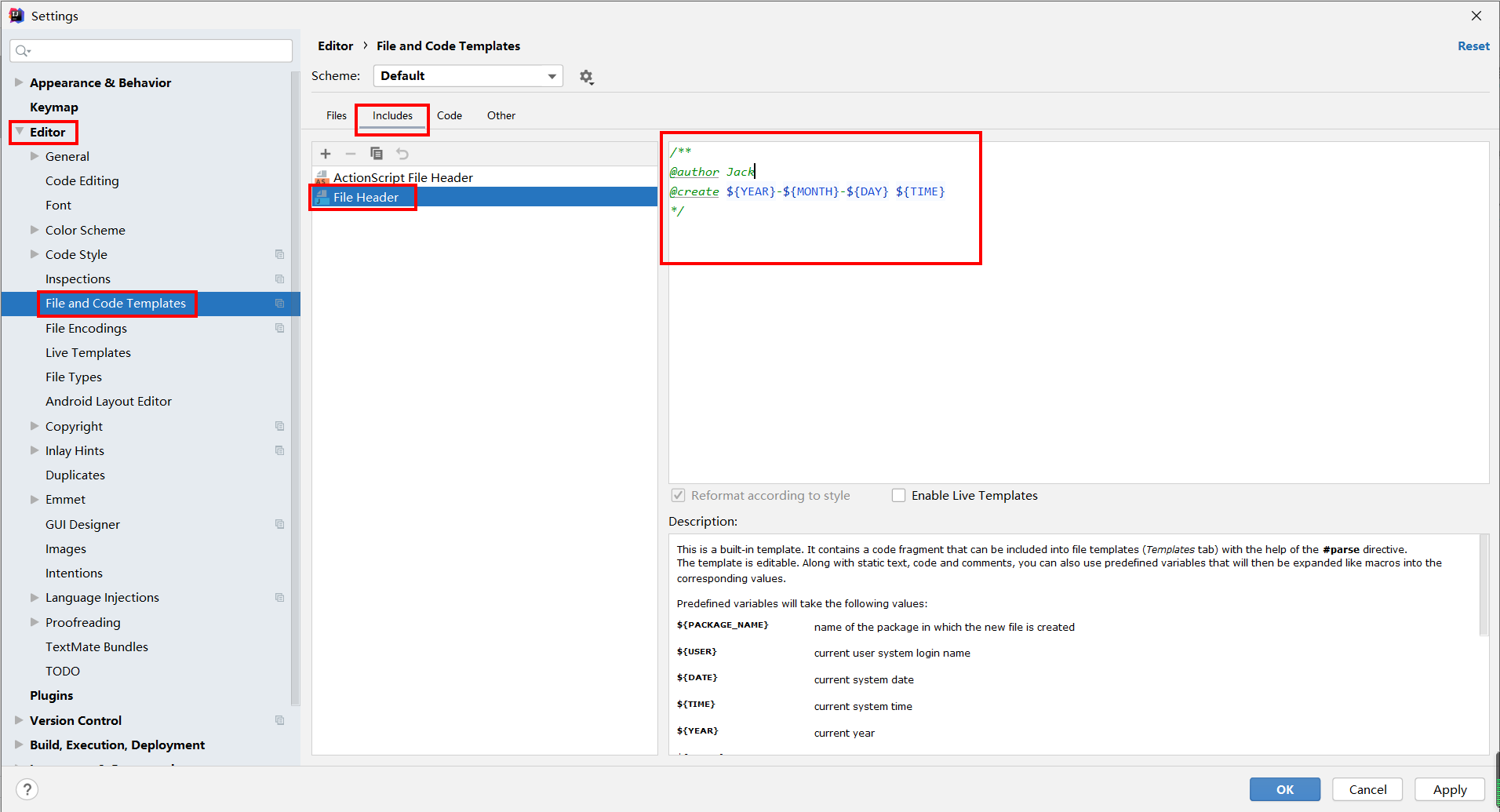1500x812 pixels.
Task: Switch to the Other tab
Action: [x=501, y=115]
